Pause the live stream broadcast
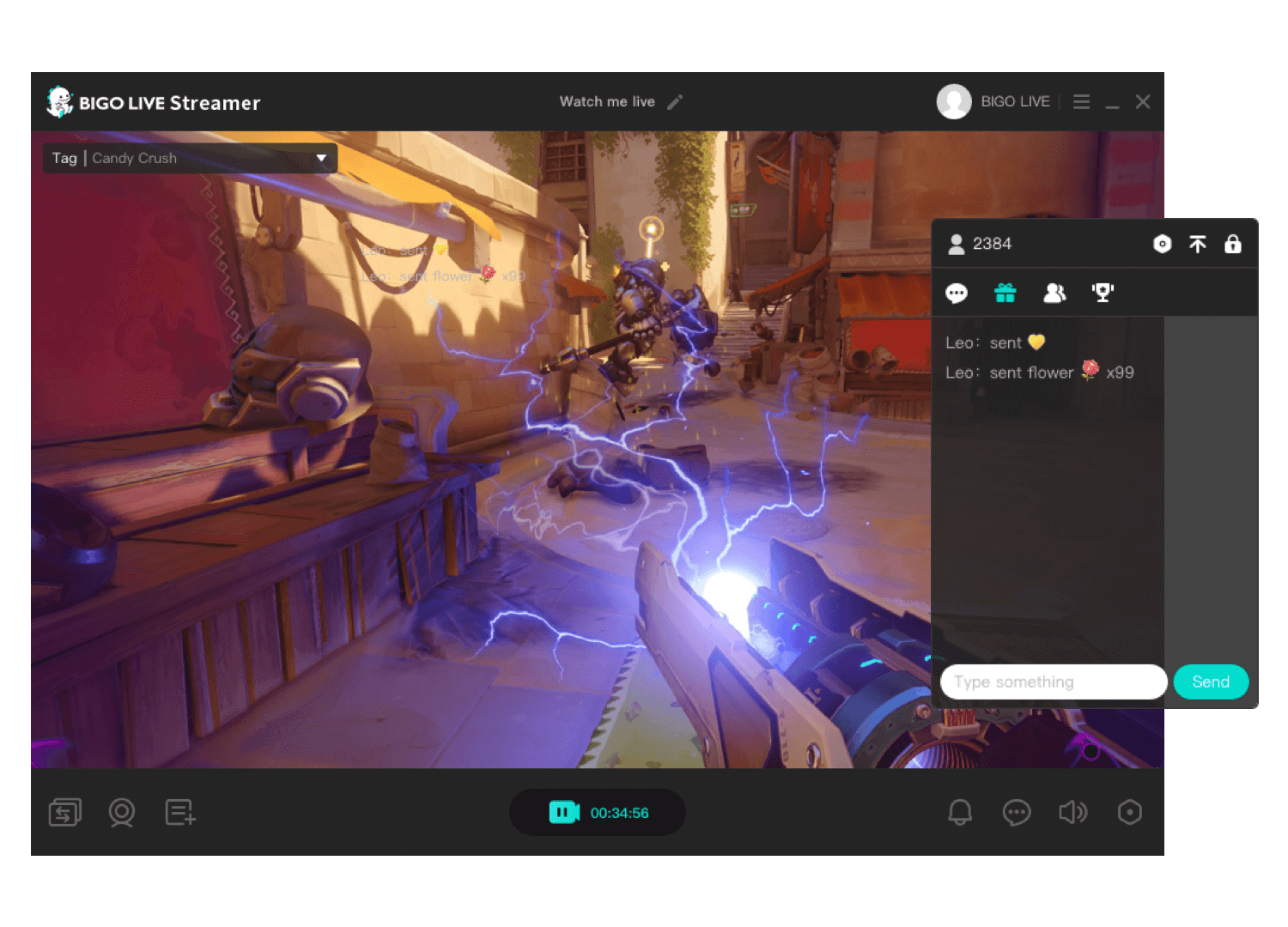This screenshot has height=927, width=1288. point(562,812)
